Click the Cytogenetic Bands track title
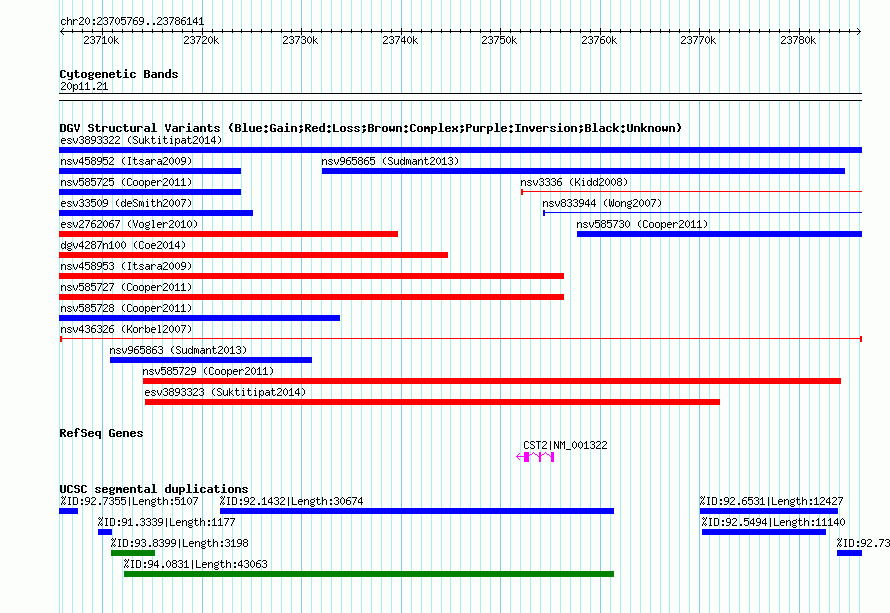The image size is (890, 613). pos(119,74)
